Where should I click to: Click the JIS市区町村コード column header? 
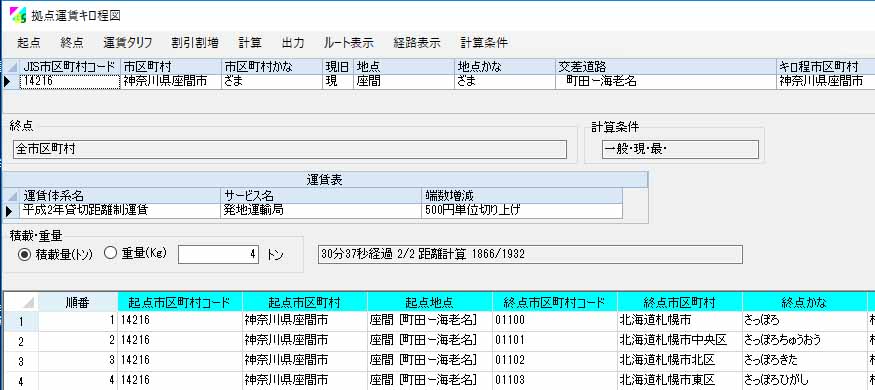point(70,66)
